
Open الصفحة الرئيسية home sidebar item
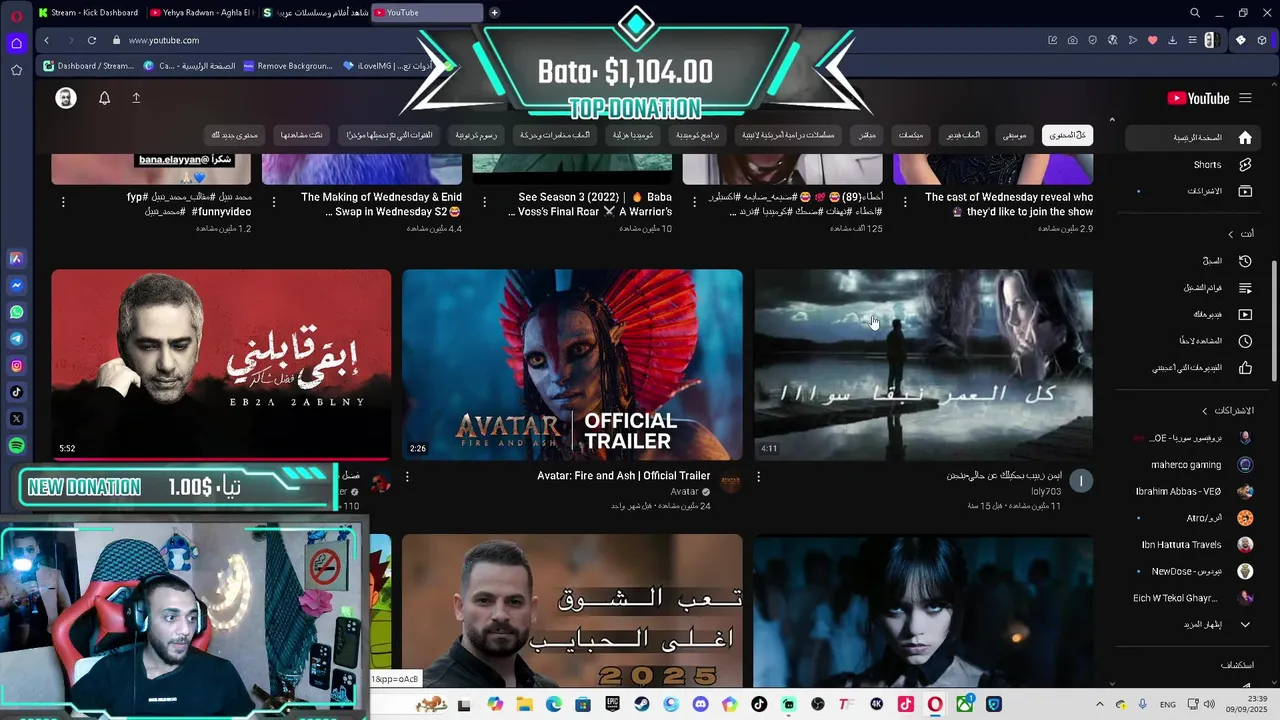1193,138
